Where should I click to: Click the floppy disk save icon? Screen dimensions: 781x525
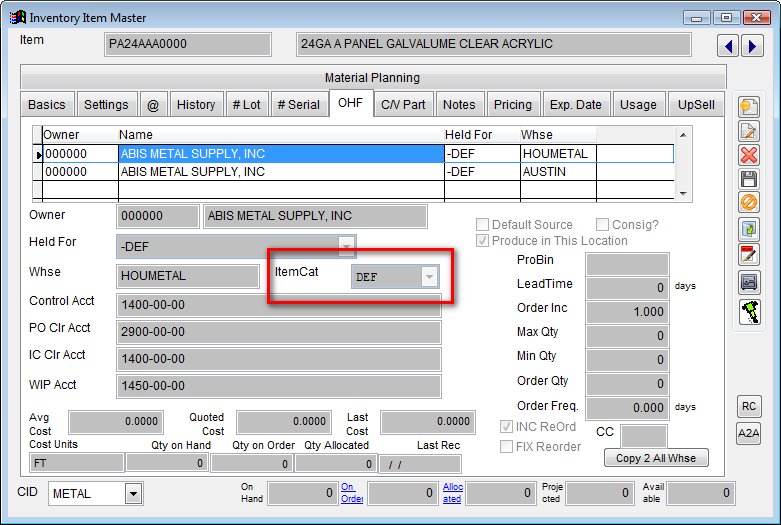[748, 179]
